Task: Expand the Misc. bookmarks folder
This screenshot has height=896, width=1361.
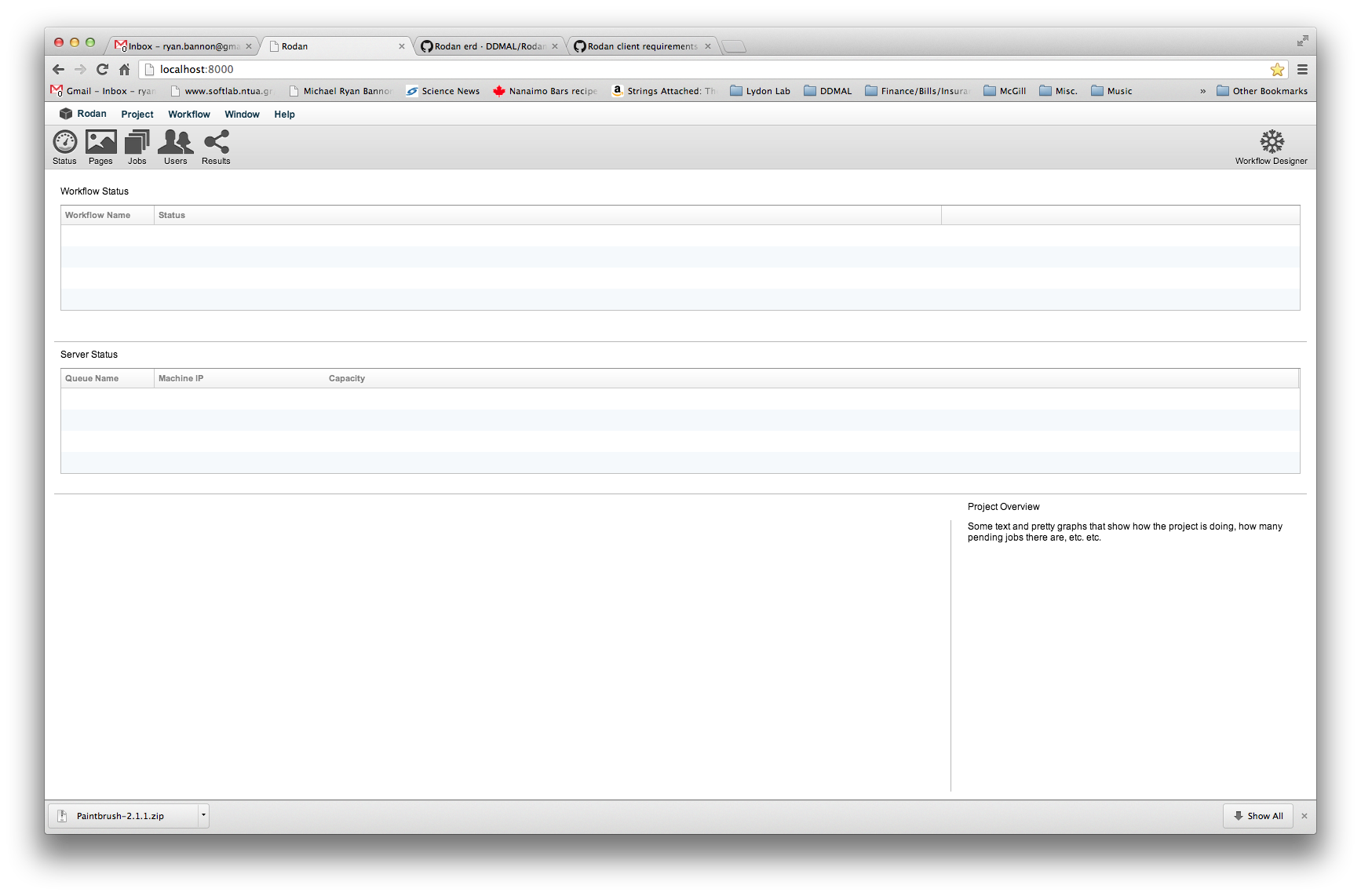Action: point(1058,91)
